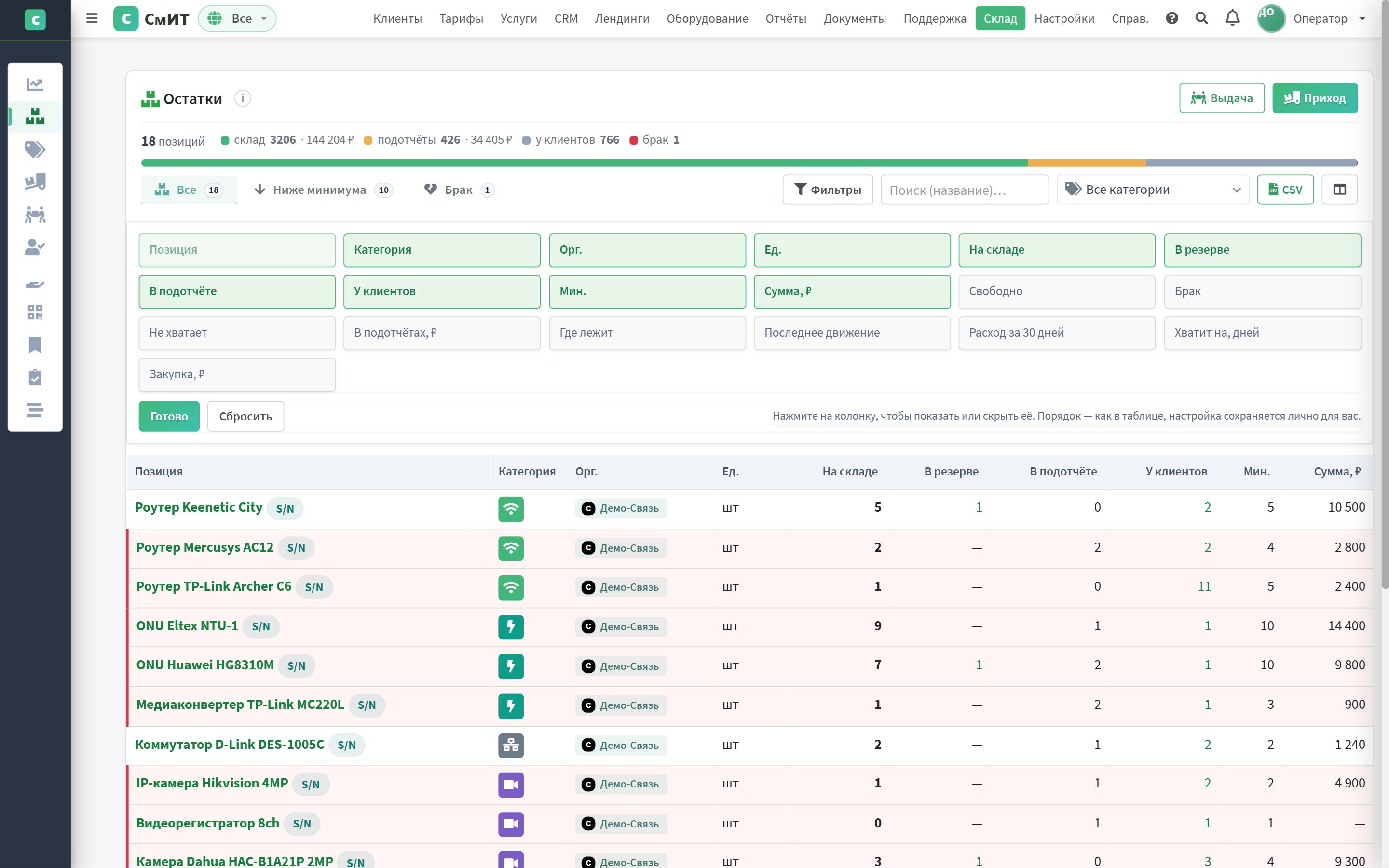Enable the Где лежит column
Screen dimensions: 1389x868
point(647,333)
